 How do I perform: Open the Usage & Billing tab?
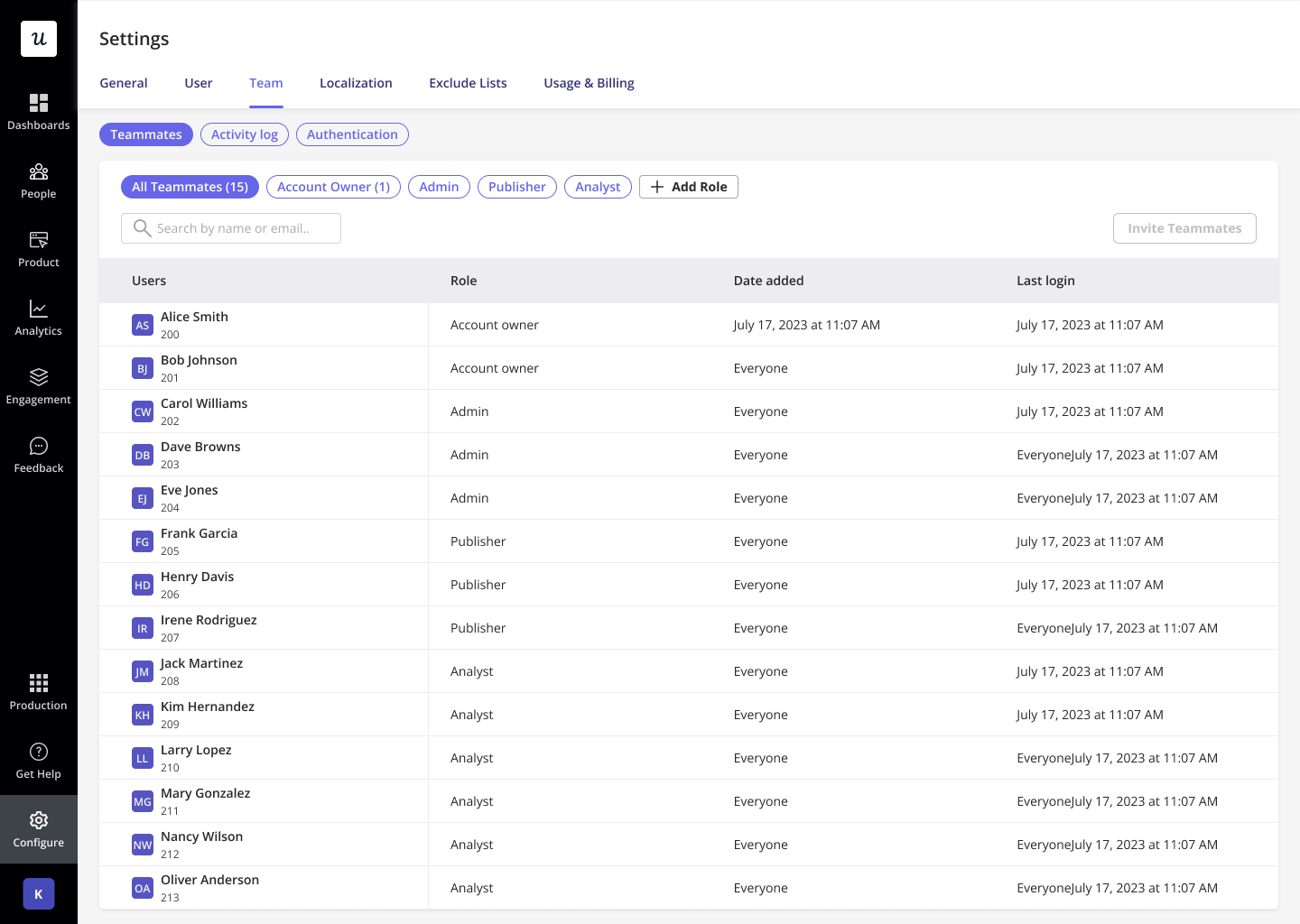pyautogui.click(x=589, y=83)
